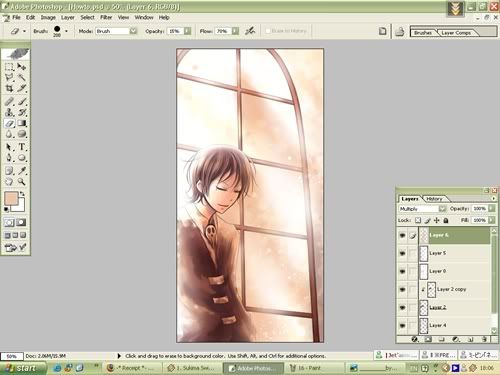Open the Layer menu

point(67,17)
